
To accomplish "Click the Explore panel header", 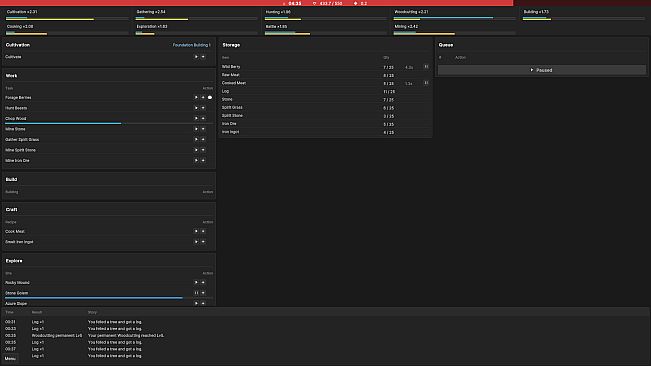I will (14, 261).
